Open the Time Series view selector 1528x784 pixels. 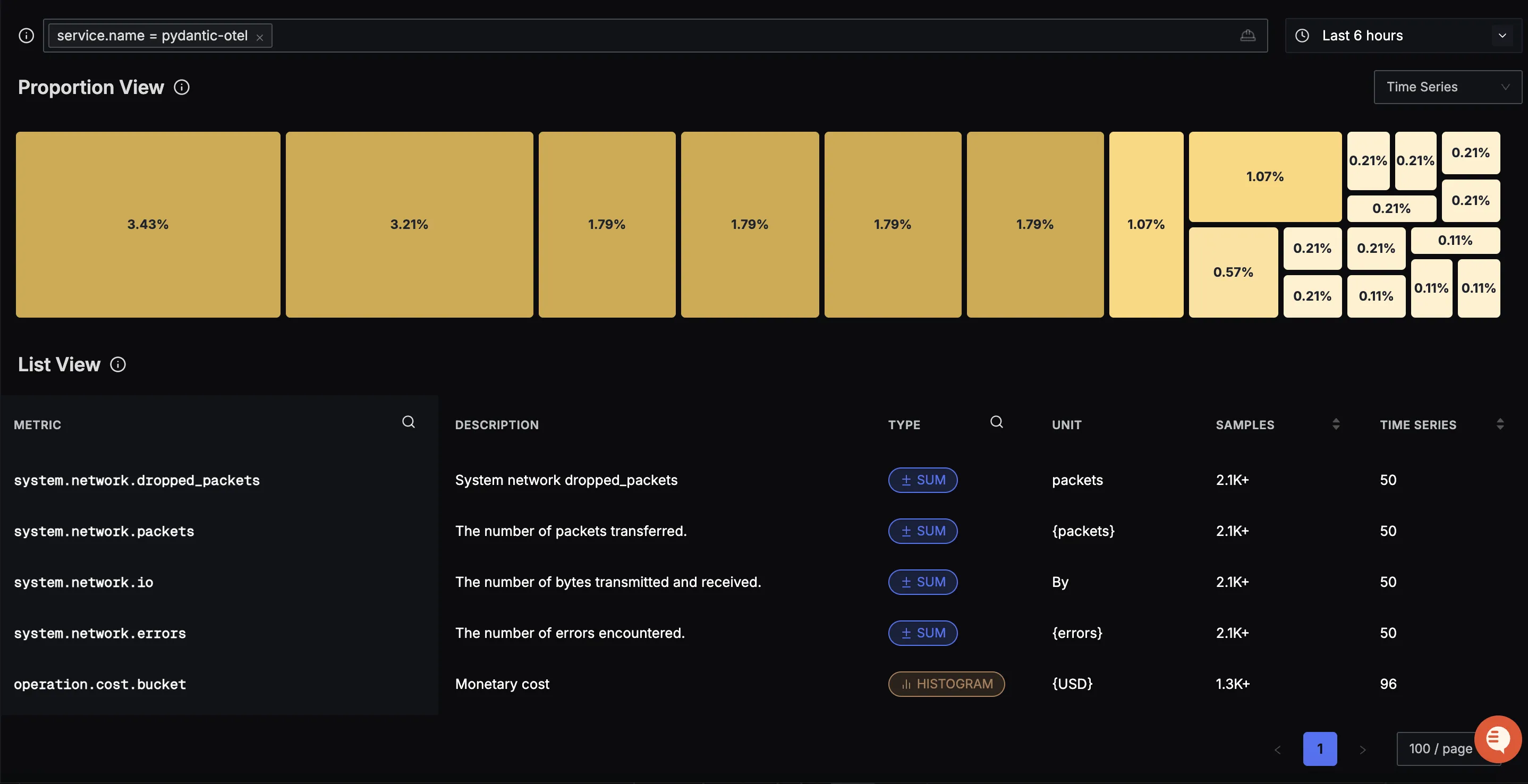tap(1446, 87)
